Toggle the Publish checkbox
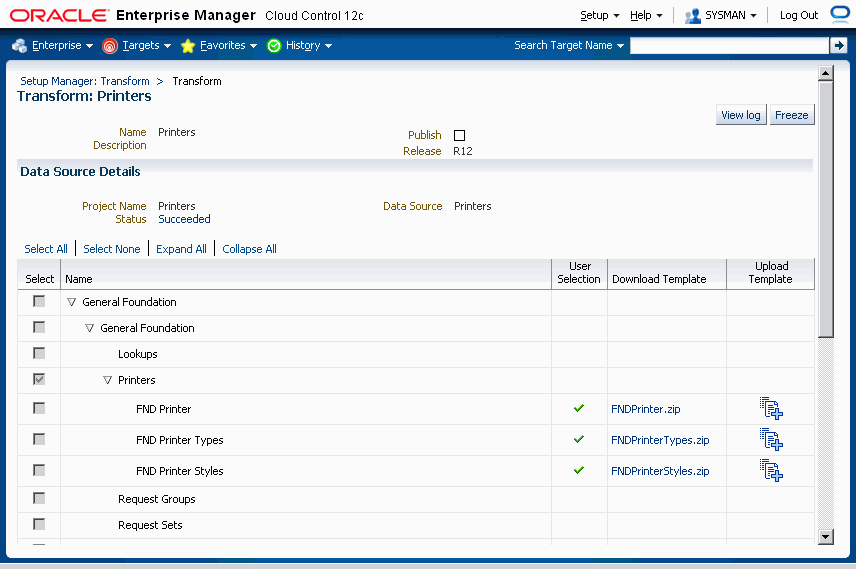This screenshot has width=856, height=569. click(x=460, y=135)
